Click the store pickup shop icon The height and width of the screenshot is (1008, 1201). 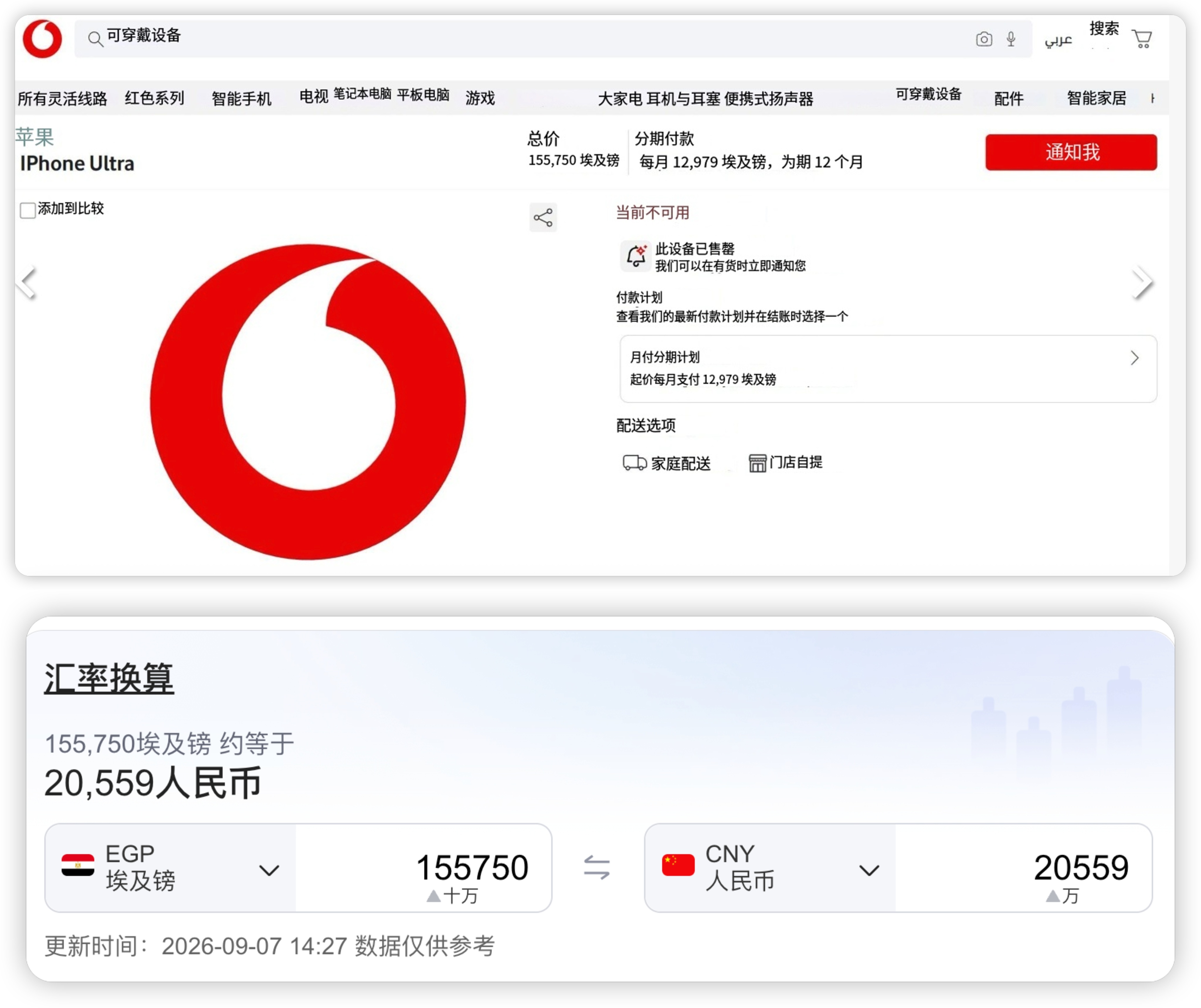[x=757, y=463]
